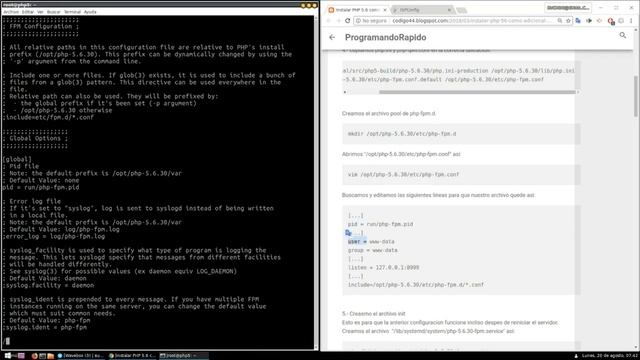Click the zoom magnifier icon in the address bar
Viewport: 640px width, 360px height.
tap(560, 20)
